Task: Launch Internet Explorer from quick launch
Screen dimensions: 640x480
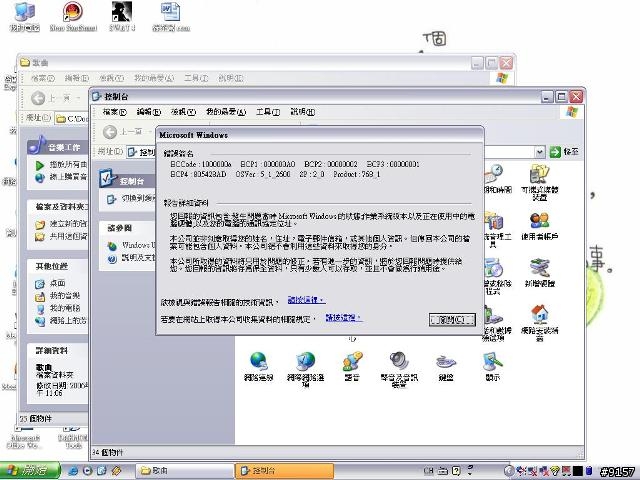Action: (73, 471)
